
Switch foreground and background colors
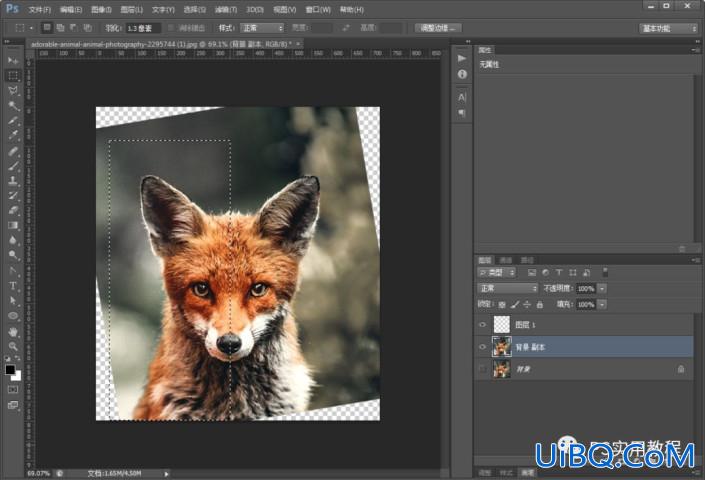18,358
